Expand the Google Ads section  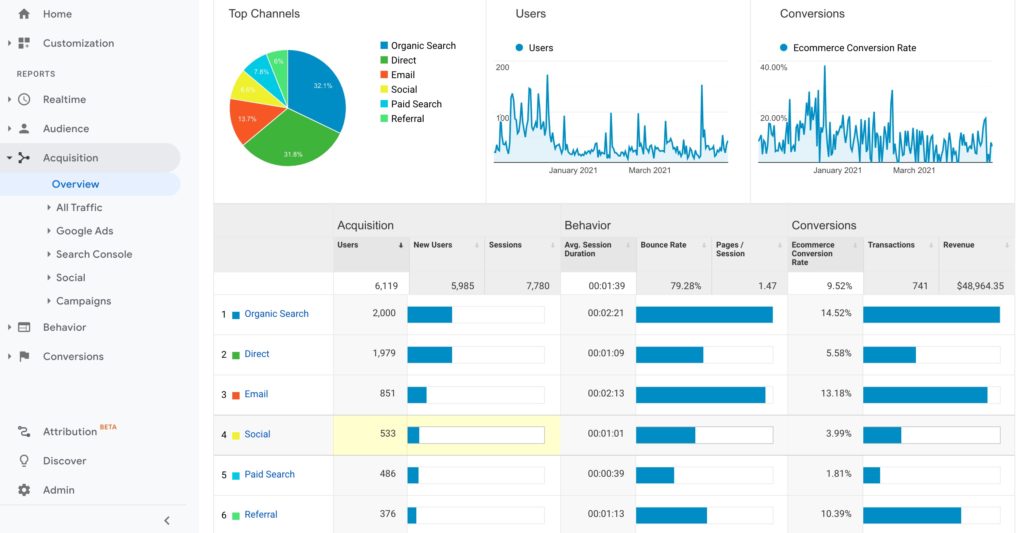(x=49, y=231)
